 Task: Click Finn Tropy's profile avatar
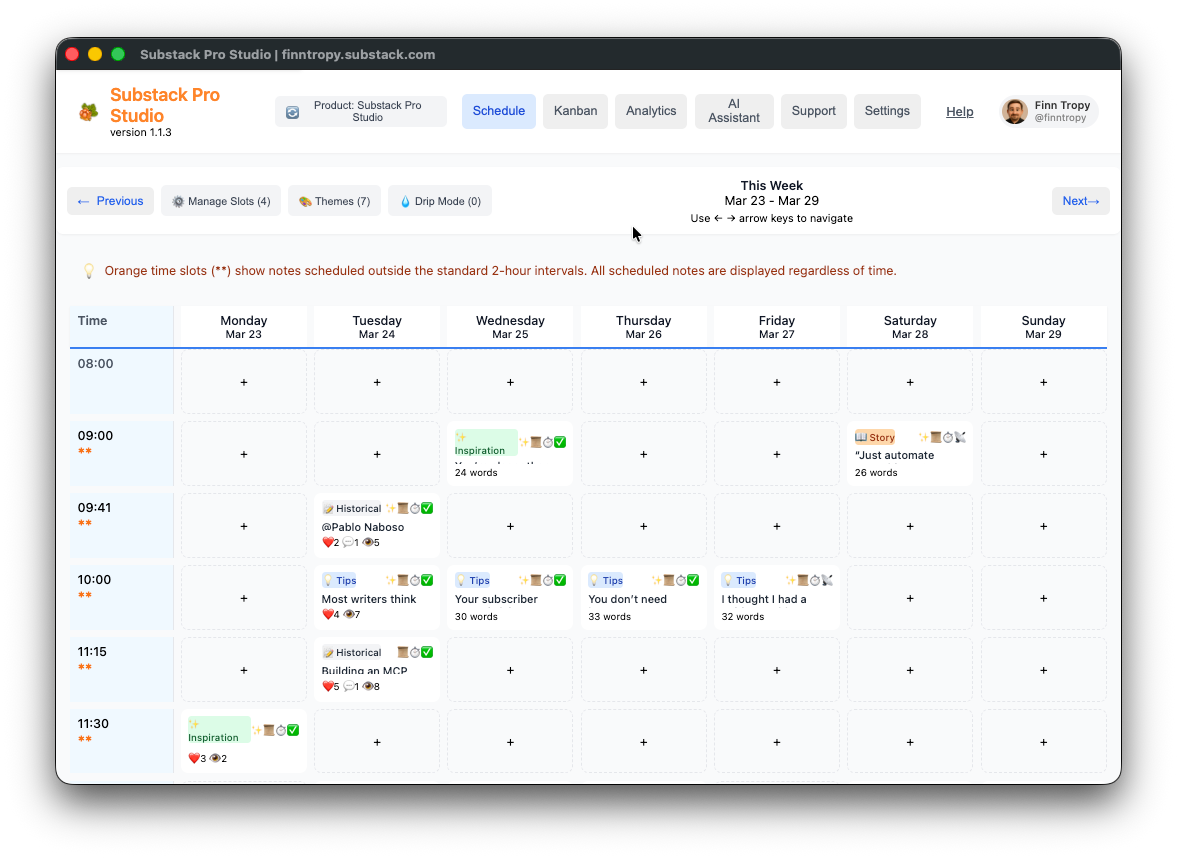point(1015,111)
